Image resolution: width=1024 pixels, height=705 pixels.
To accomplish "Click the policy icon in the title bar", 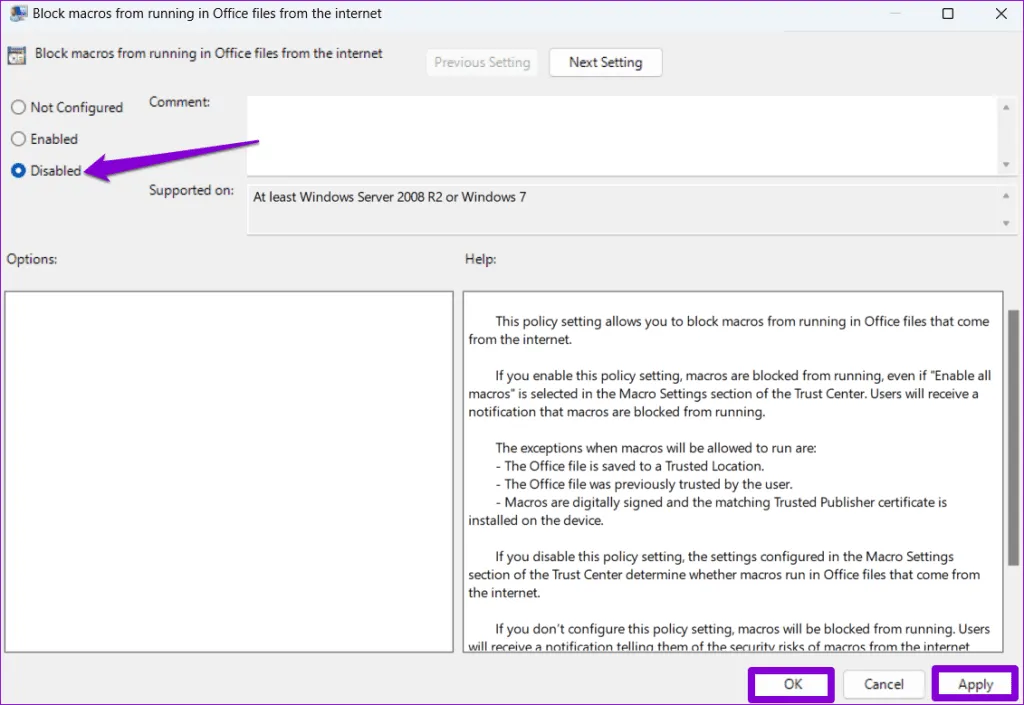I will (x=18, y=14).
